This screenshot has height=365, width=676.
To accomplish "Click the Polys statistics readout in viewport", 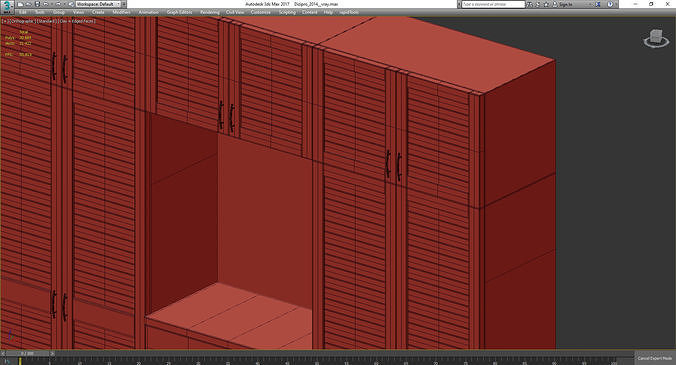I will click(18, 38).
